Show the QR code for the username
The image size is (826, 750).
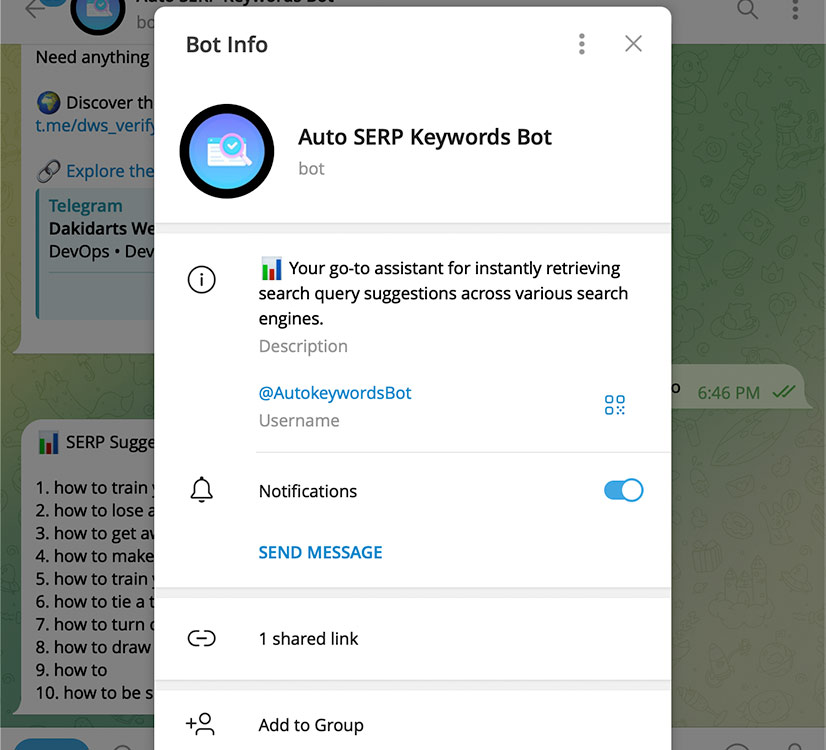615,405
